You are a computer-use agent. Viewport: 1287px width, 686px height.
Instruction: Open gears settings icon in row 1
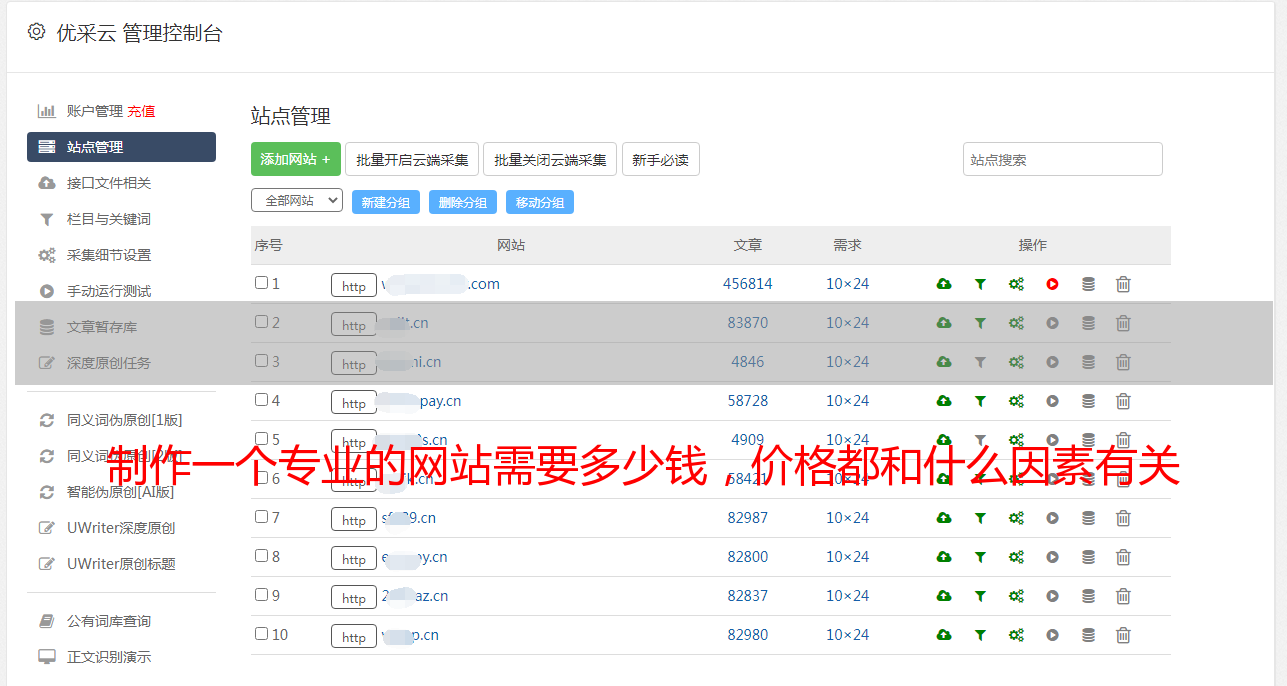click(1016, 284)
